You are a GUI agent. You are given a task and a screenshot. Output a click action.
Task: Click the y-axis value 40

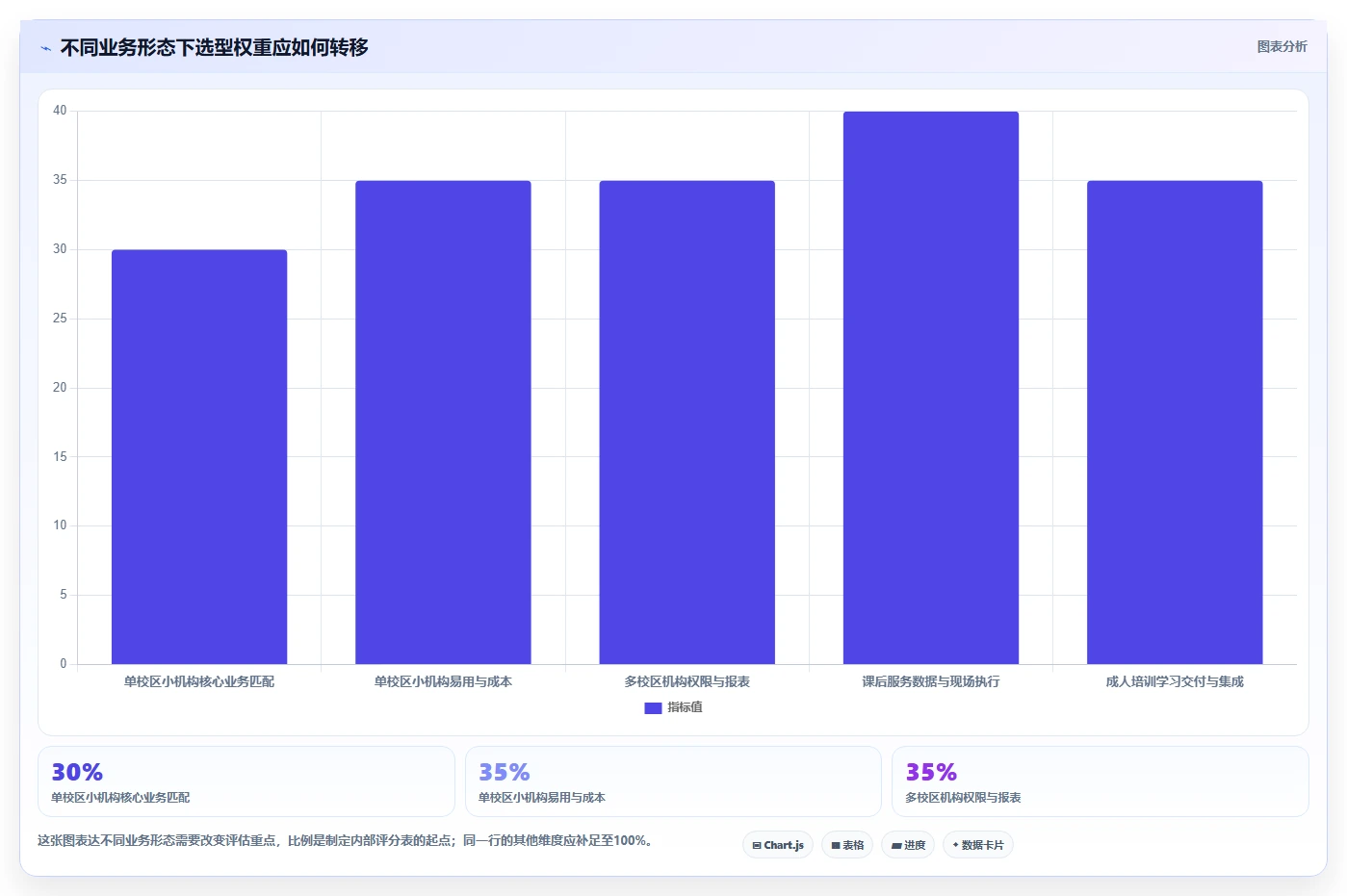(60, 111)
